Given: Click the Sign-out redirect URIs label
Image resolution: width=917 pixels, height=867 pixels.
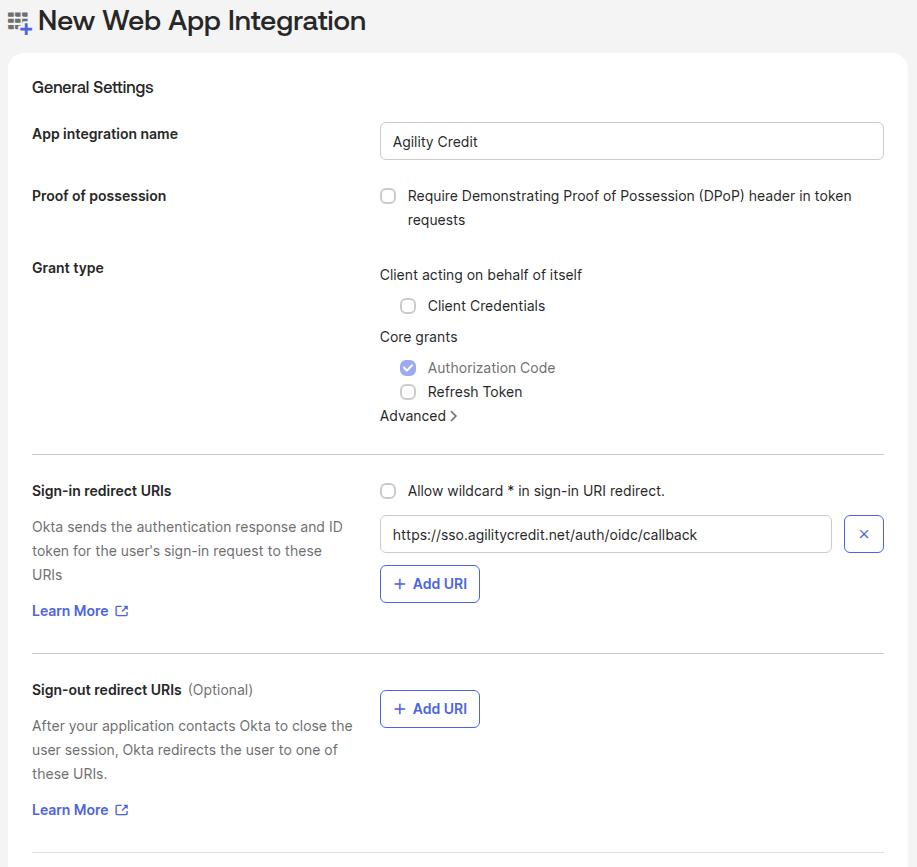Looking at the screenshot, I should pos(106,690).
